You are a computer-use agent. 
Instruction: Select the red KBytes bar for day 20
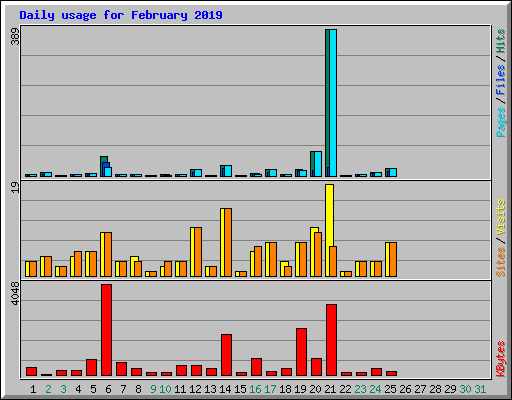pyautogui.click(x=316, y=367)
